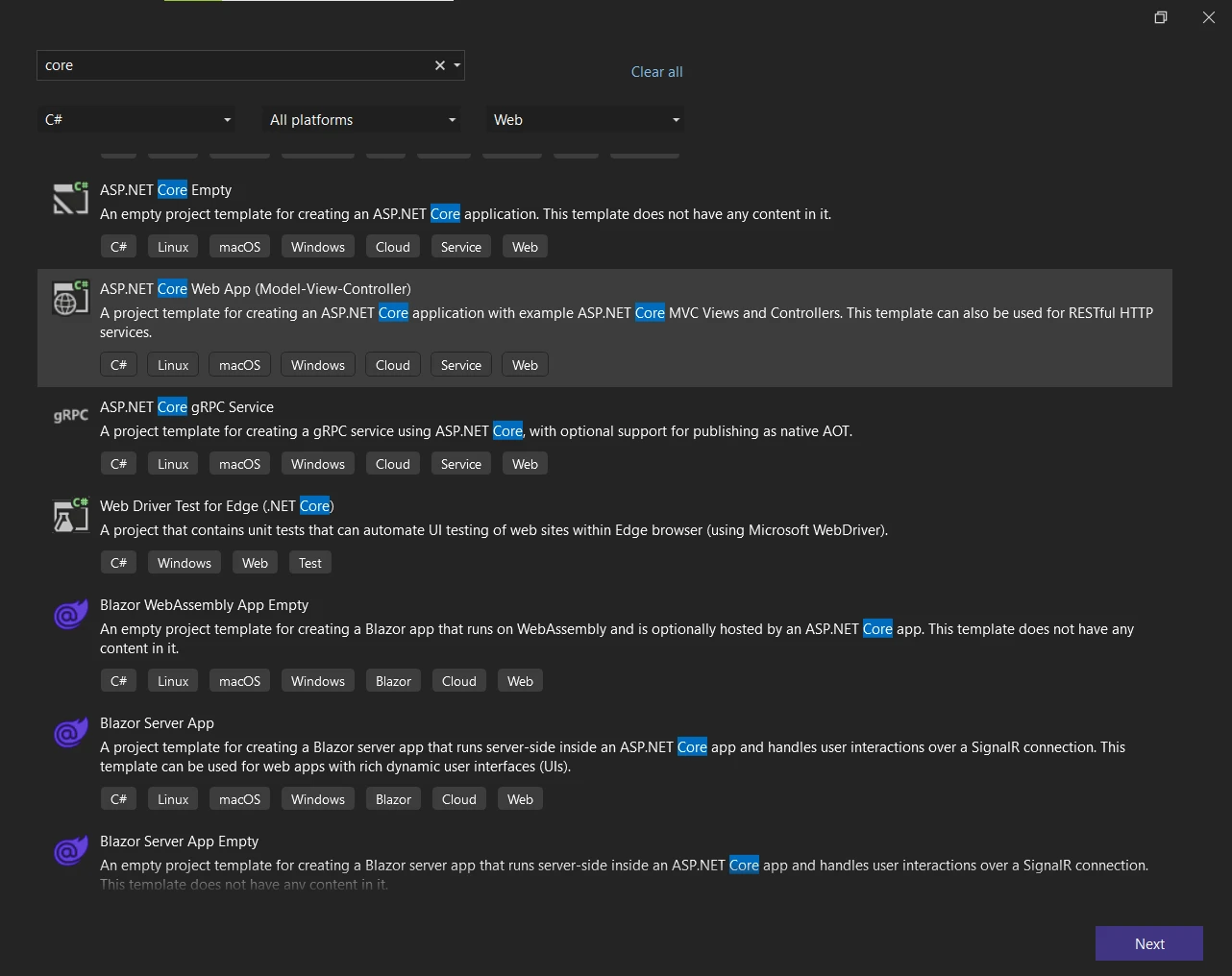Screen dimensions: 1232x976
Task: Click the Blazor WebAssembly App Empty icon
Action: coord(70,614)
